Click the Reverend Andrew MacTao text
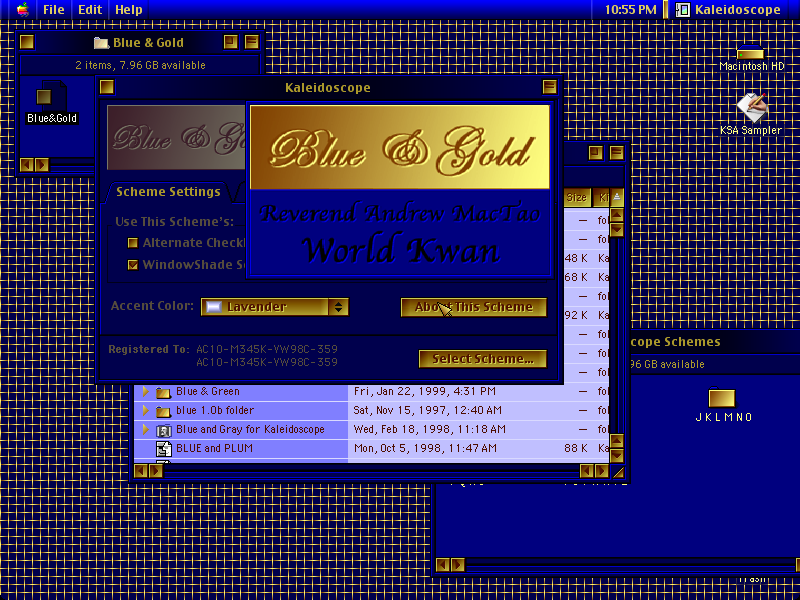This screenshot has width=800, height=600. (400, 213)
